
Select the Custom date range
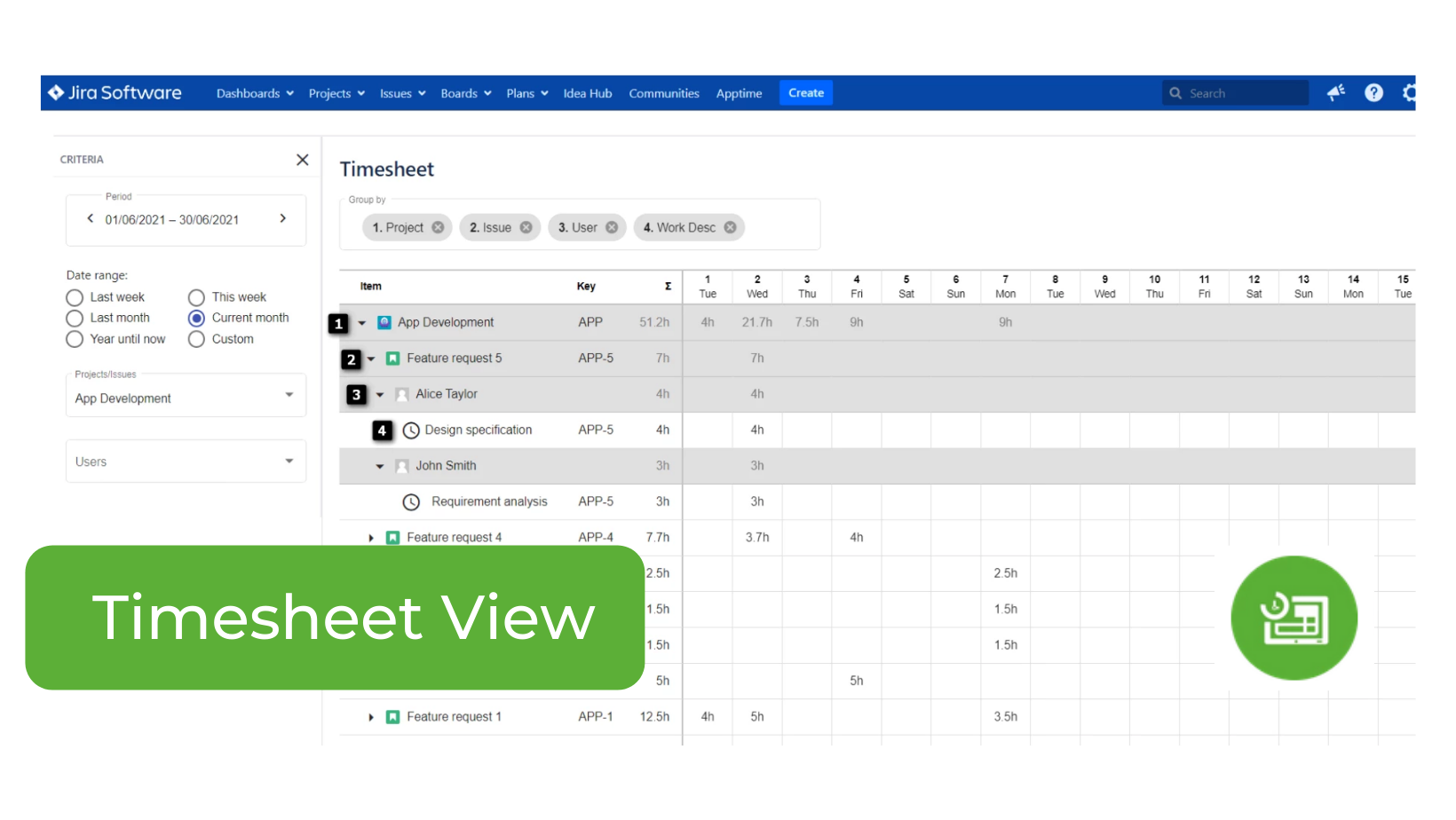pos(196,339)
